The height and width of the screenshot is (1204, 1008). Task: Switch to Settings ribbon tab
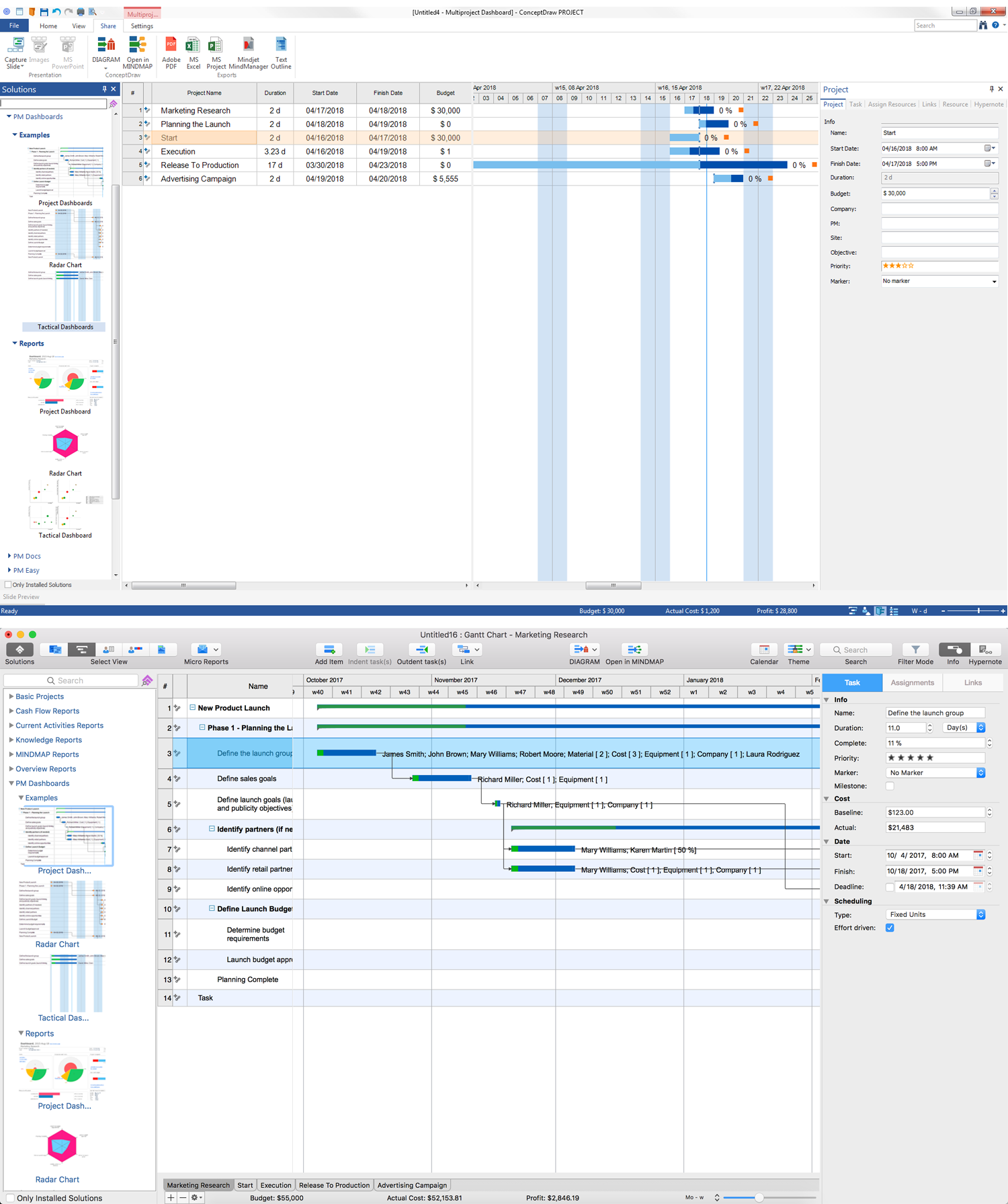tap(142, 26)
